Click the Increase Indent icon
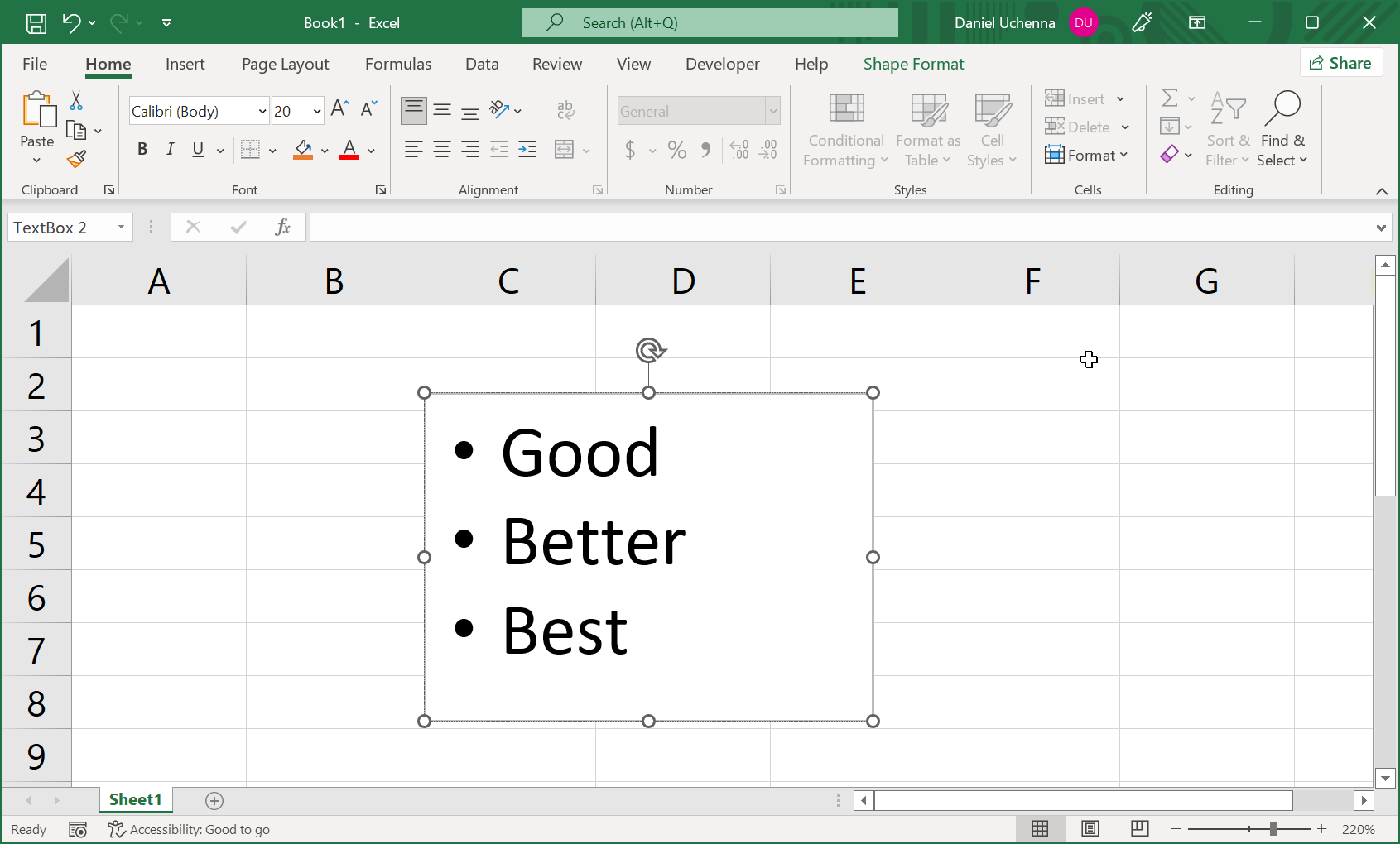This screenshot has height=844, width=1400. [x=527, y=150]
